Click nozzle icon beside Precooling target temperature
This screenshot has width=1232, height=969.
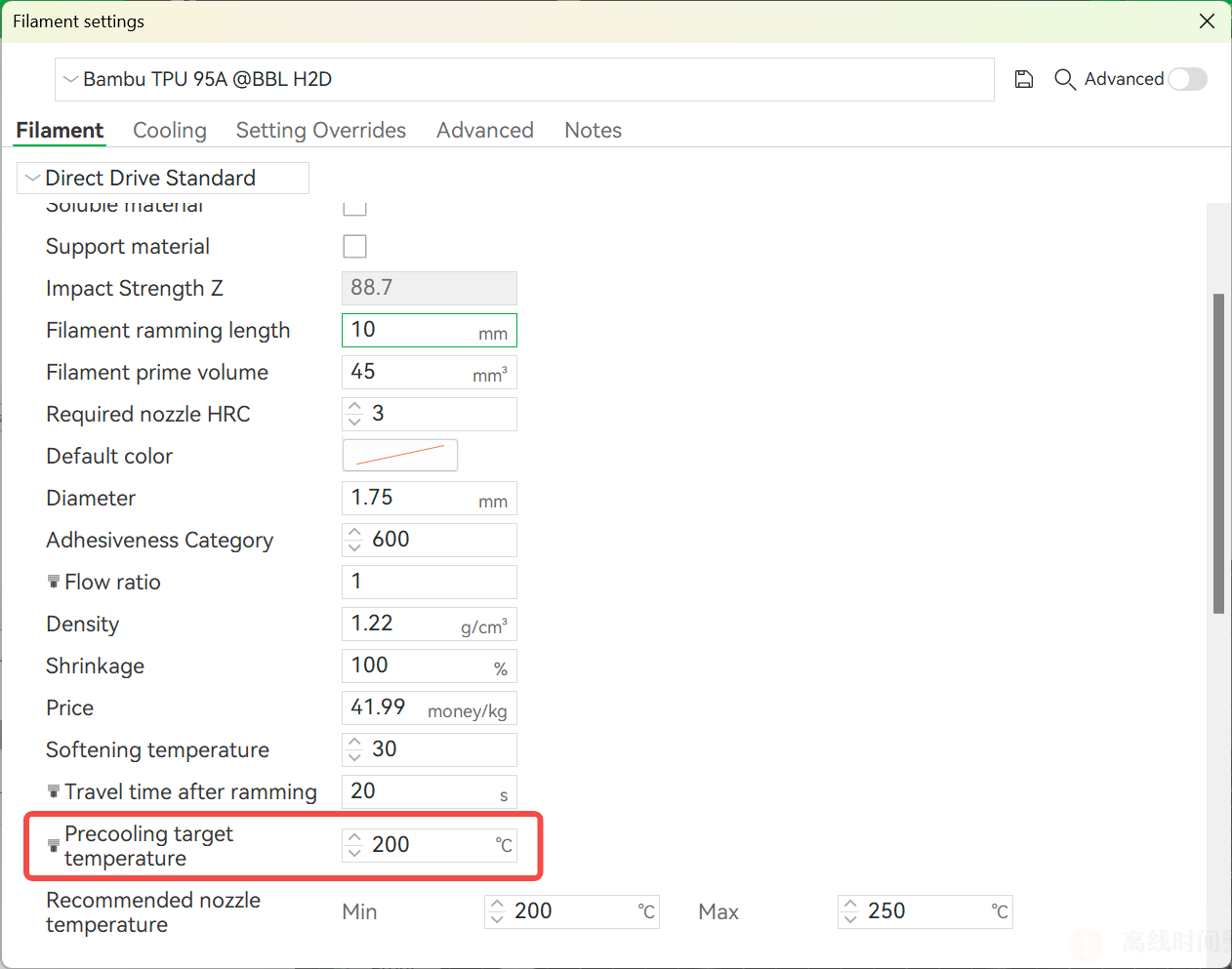click(x=54, y=846)
